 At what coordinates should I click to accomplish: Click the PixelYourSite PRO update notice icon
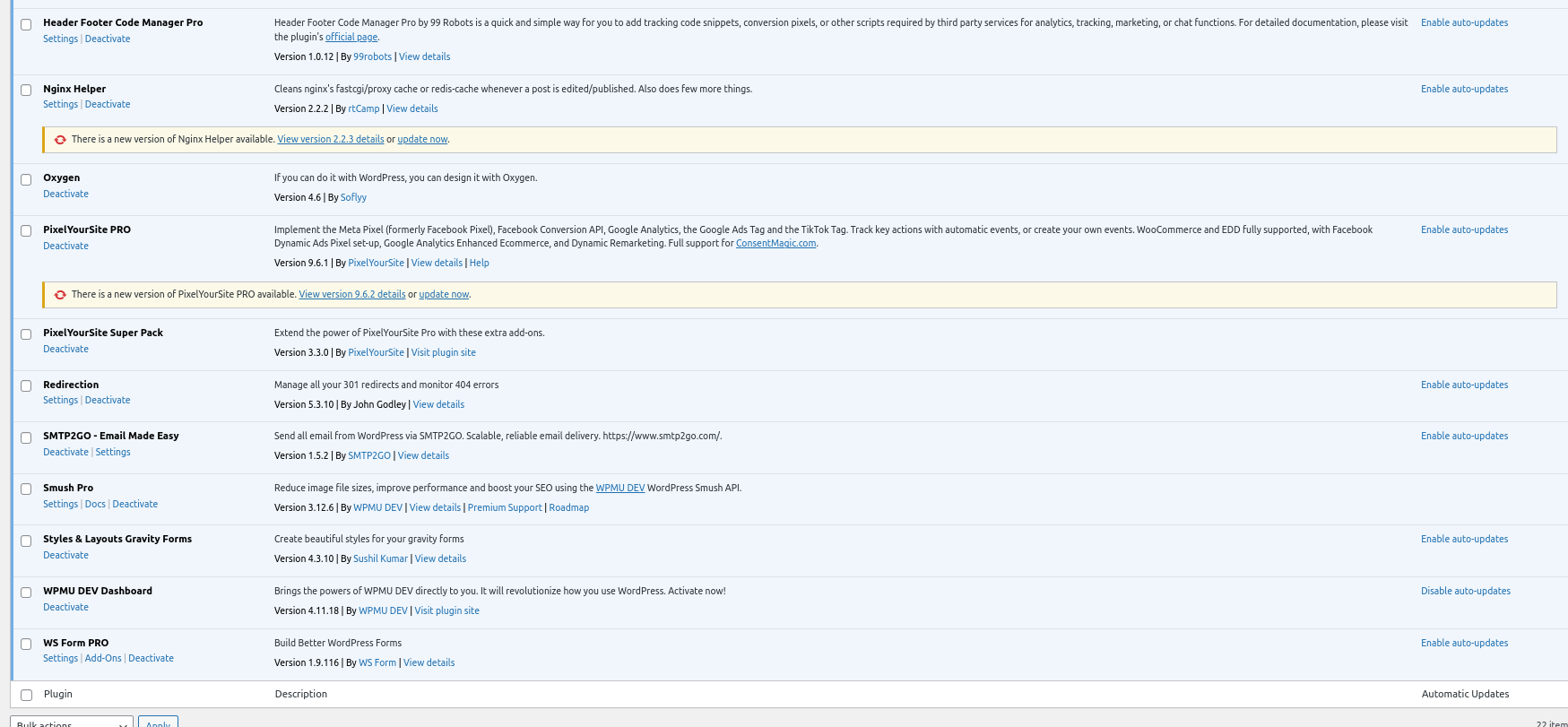tap(60, 295)
